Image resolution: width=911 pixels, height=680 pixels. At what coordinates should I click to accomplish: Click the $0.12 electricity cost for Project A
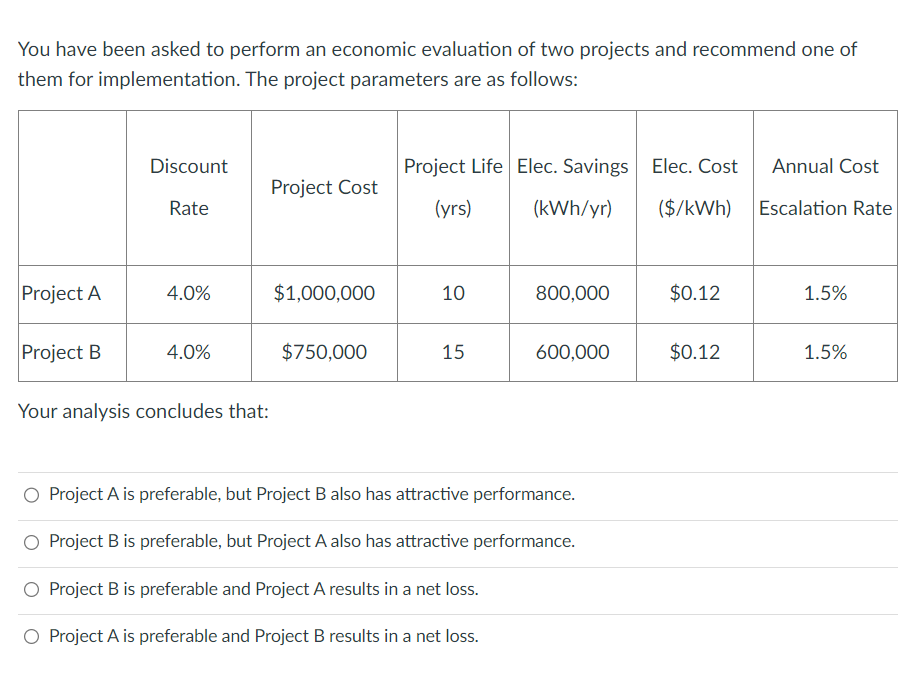pos(694,294)
